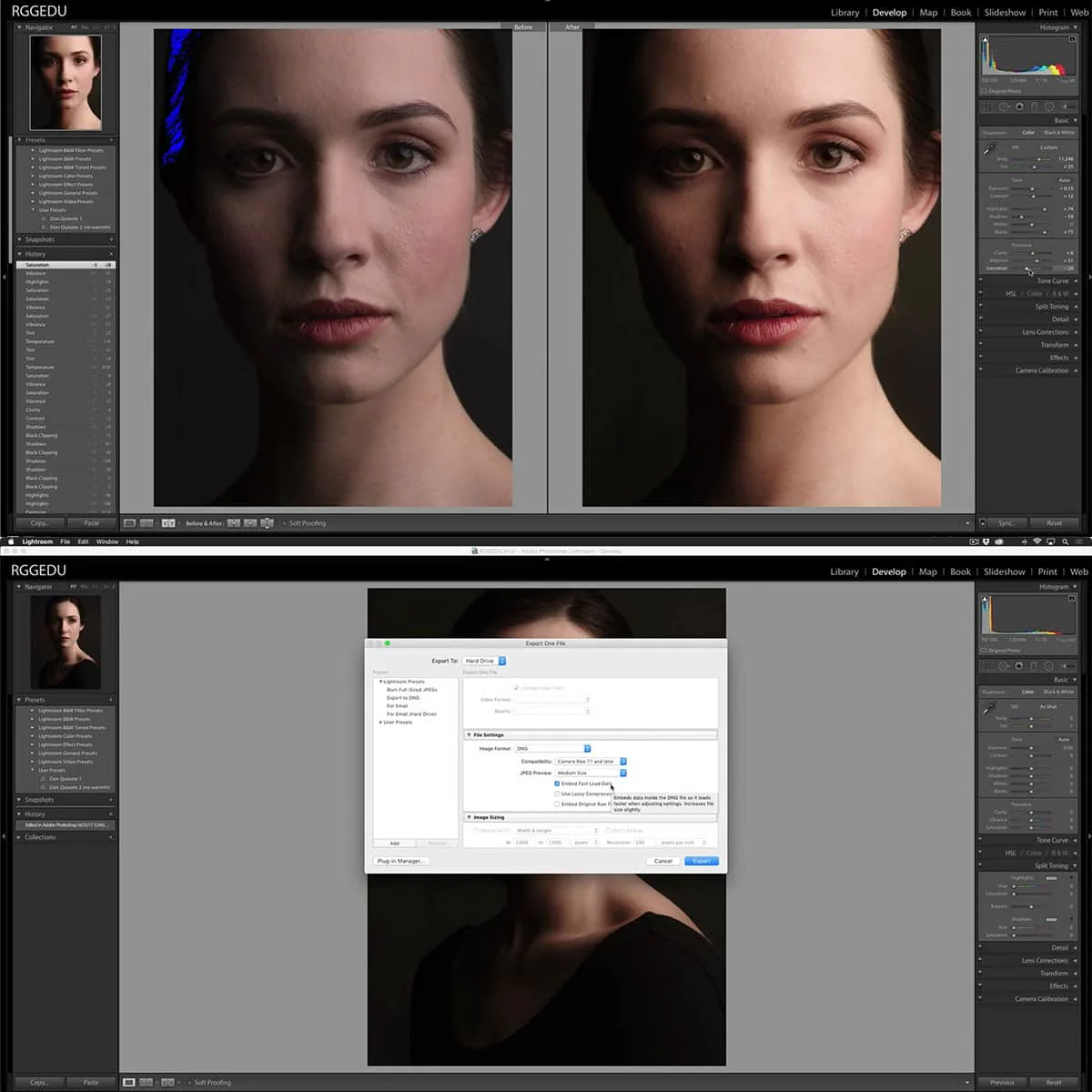1092x1092 pixels.
Task: Check Embed Original Raw File option
Action: (x=557, y=804)
